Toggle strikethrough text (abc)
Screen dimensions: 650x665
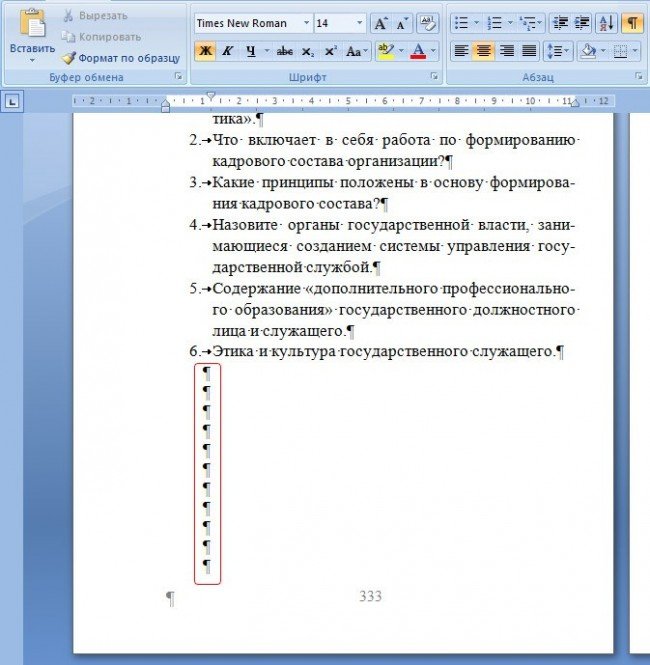285,51
